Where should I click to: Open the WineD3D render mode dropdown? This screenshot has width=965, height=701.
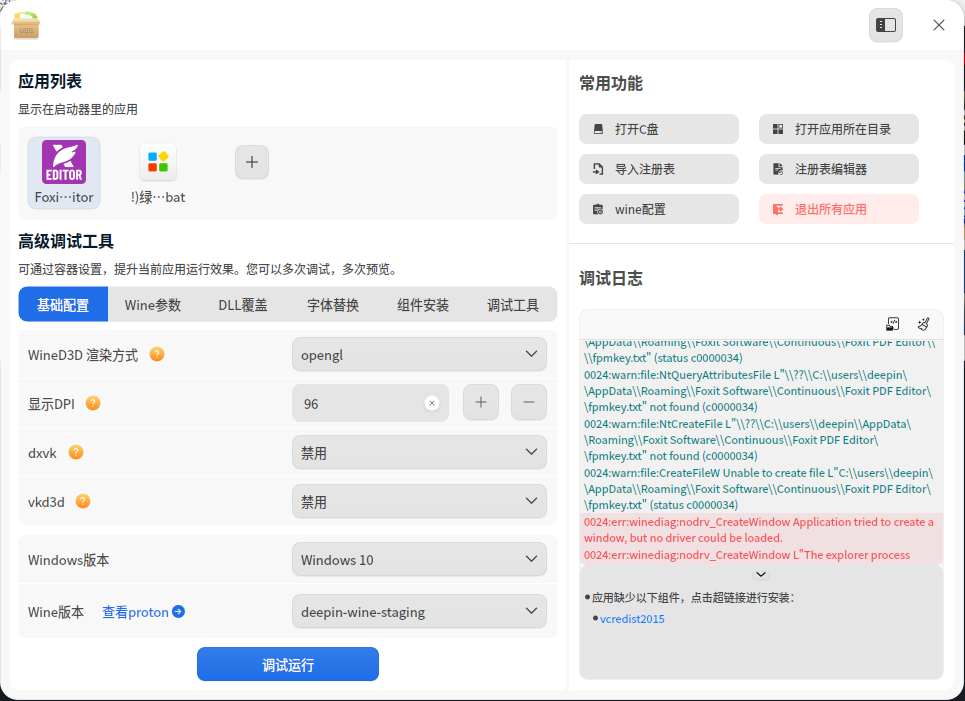pos(419,355)
